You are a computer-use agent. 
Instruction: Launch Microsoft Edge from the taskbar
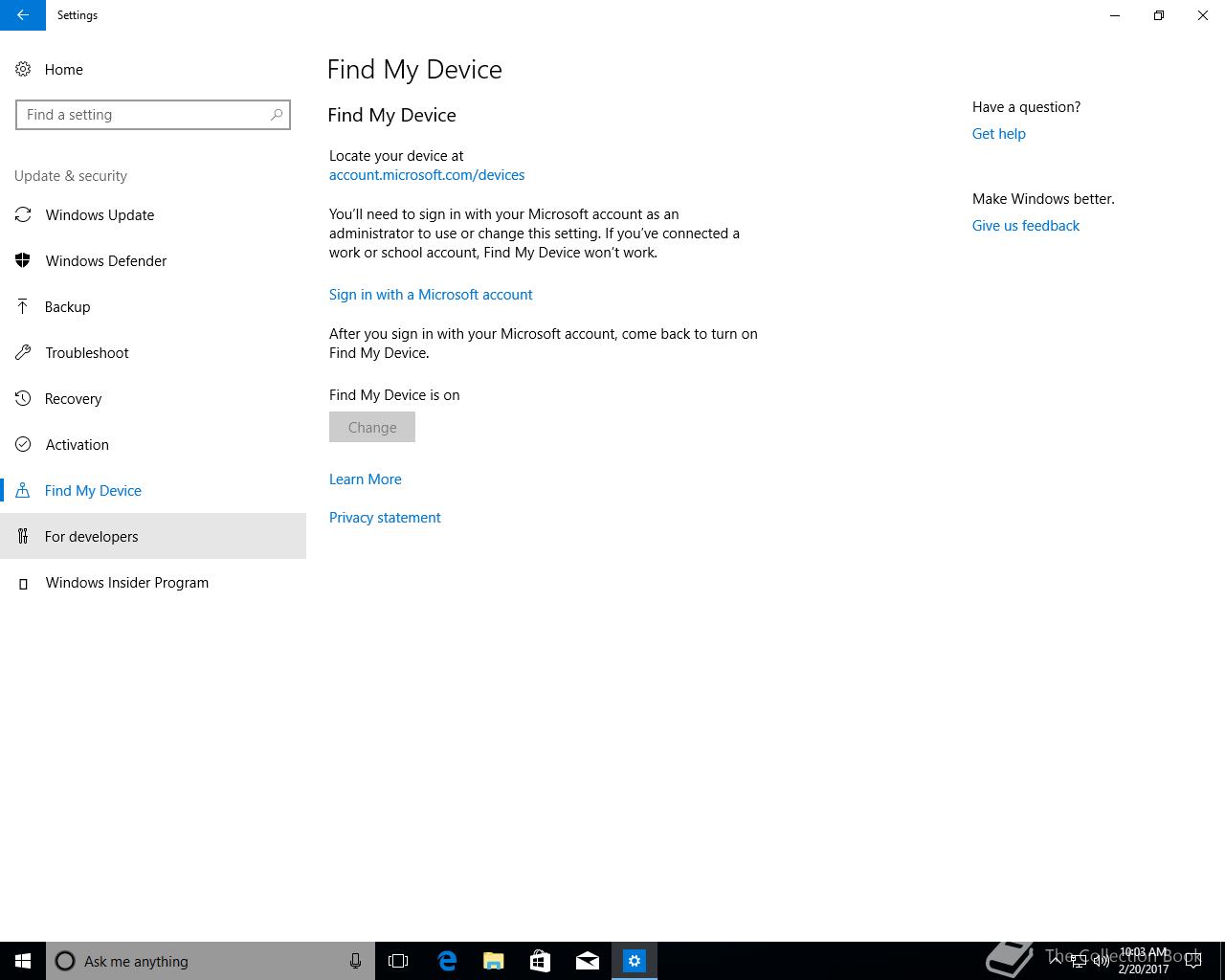tap(447, 961)
